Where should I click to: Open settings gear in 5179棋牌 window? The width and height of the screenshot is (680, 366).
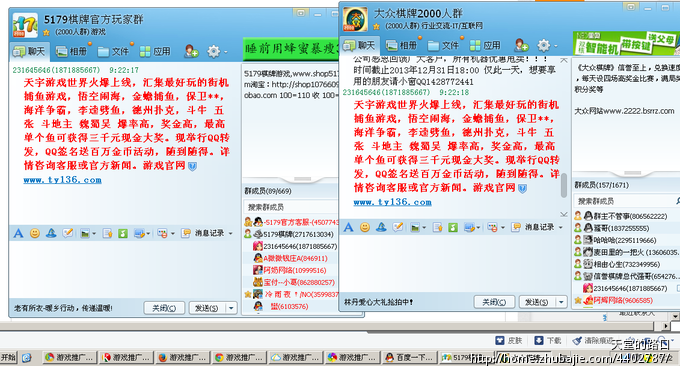[213, 52]
